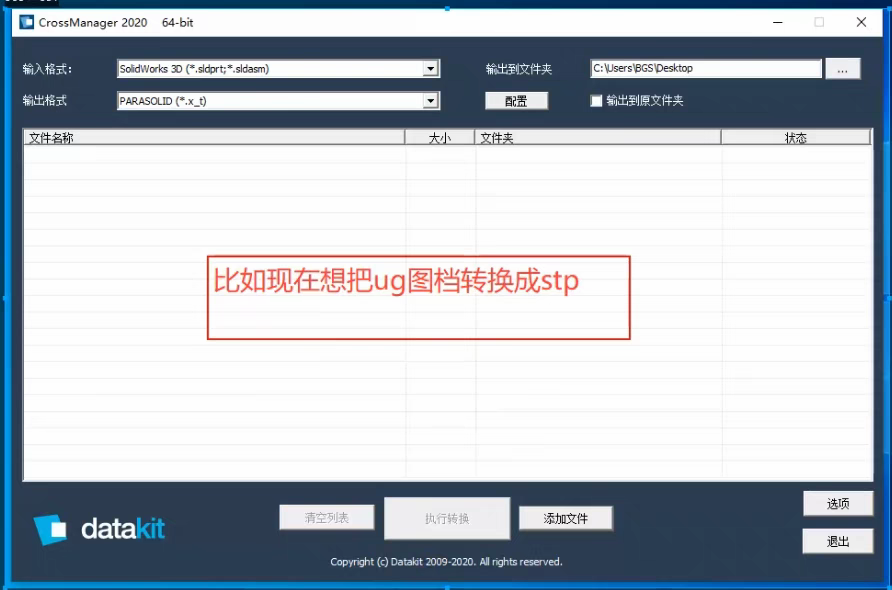Open the 输出格式 dropdown arrow
Screen dimensions: 892x590
pos(431,101)
